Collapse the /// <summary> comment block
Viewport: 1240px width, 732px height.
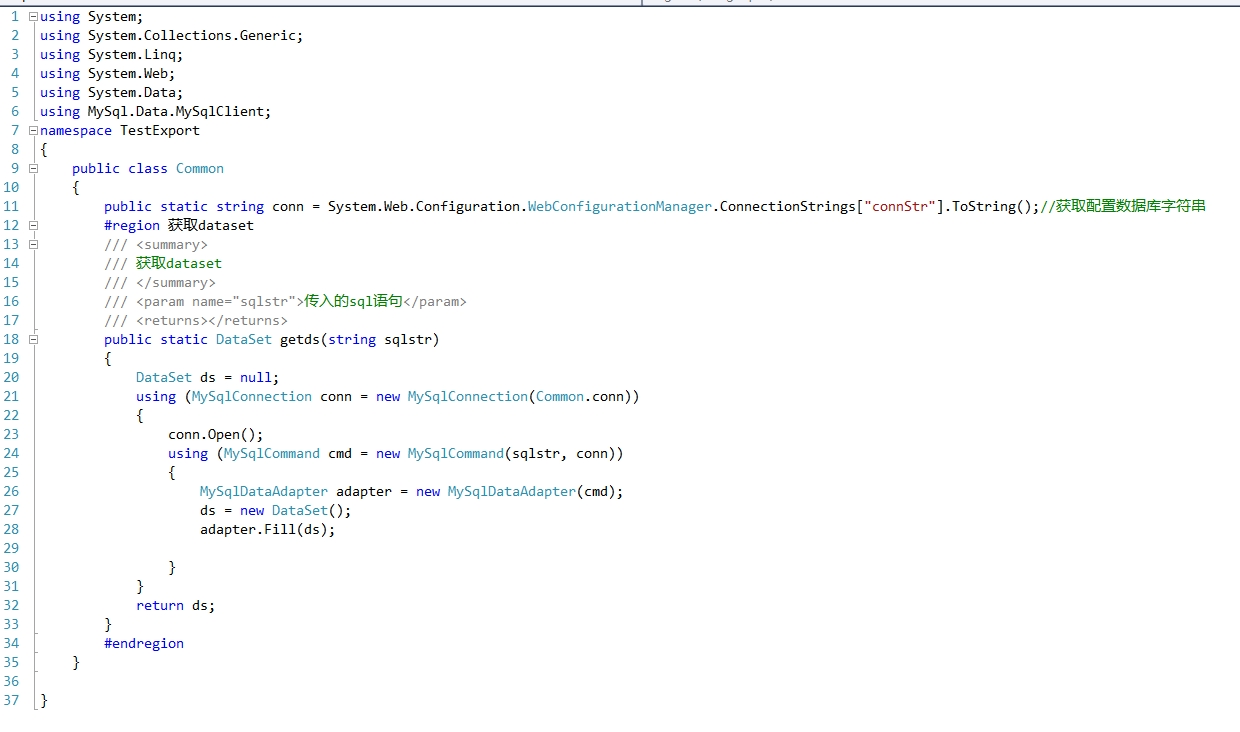pyautogui.click(x=34, y=244)
